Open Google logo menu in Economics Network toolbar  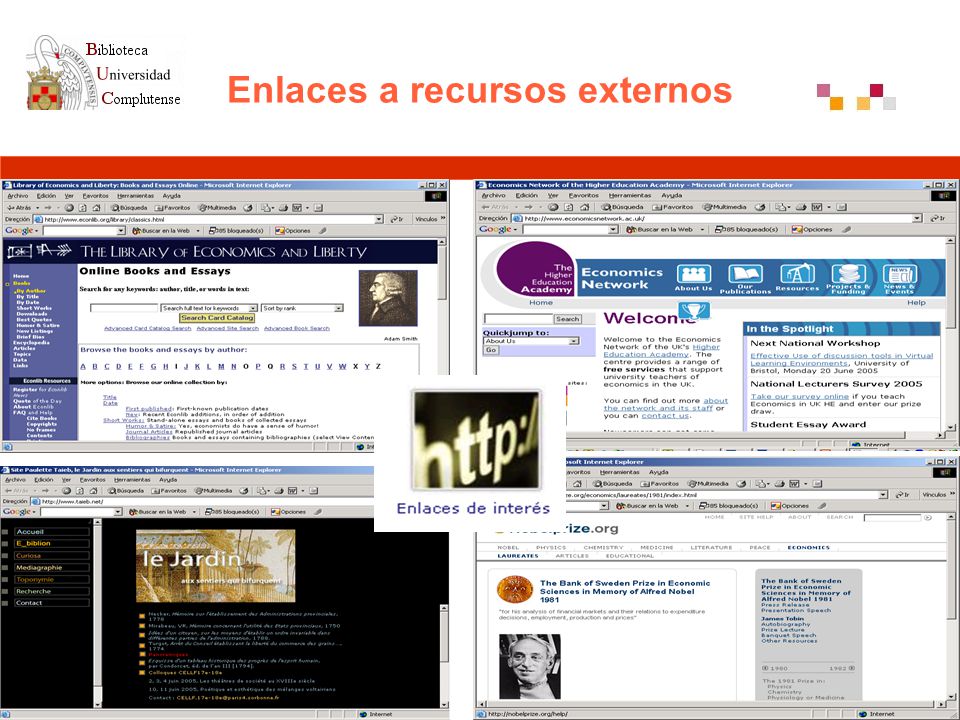(x=499, y=230)
